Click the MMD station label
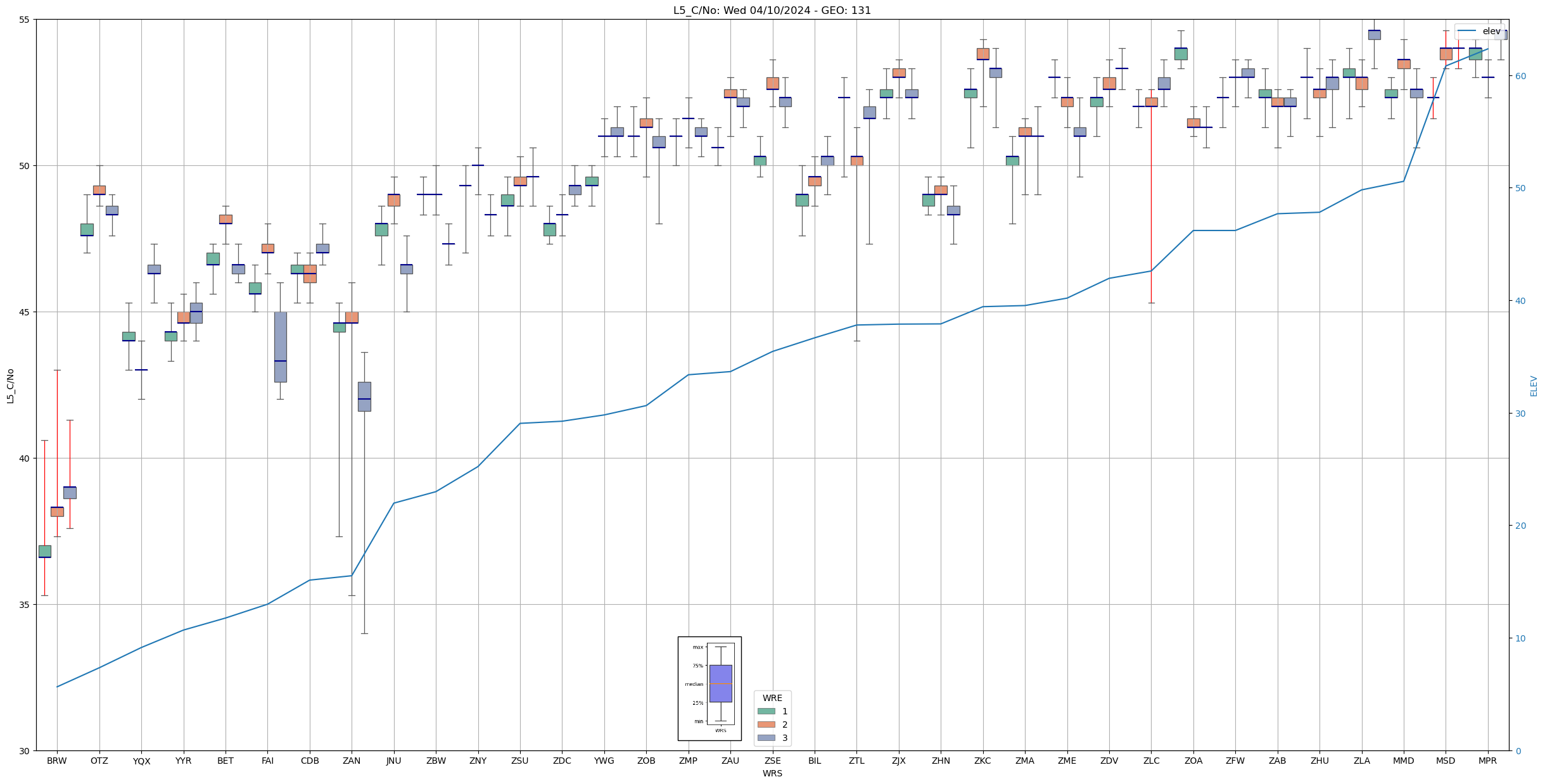 coord(1404,761)
